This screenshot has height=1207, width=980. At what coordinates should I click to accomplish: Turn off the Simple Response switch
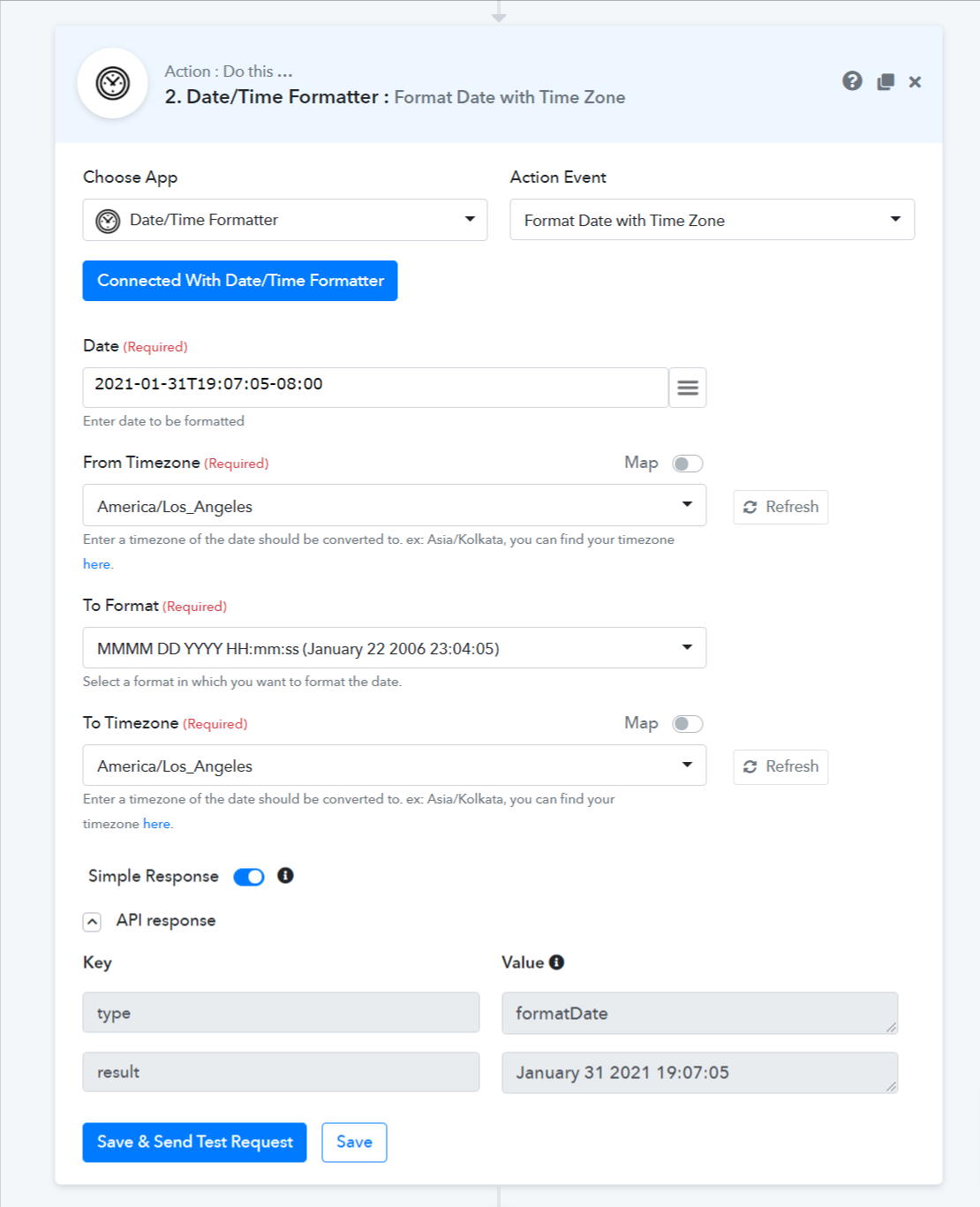click(249, 877)
